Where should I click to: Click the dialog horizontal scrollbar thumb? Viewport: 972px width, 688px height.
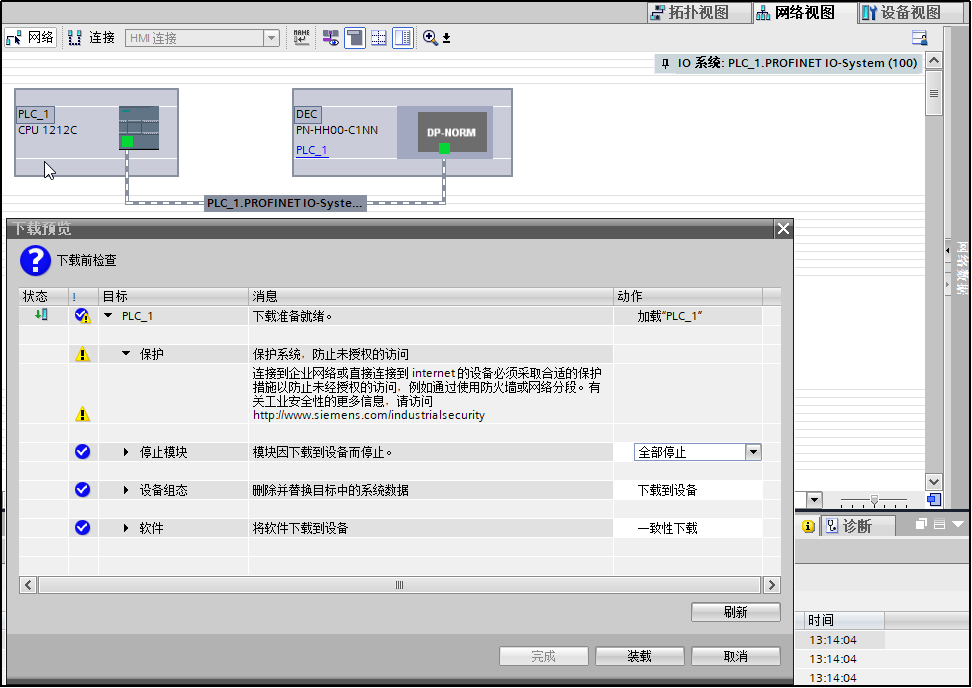point(399,584)
